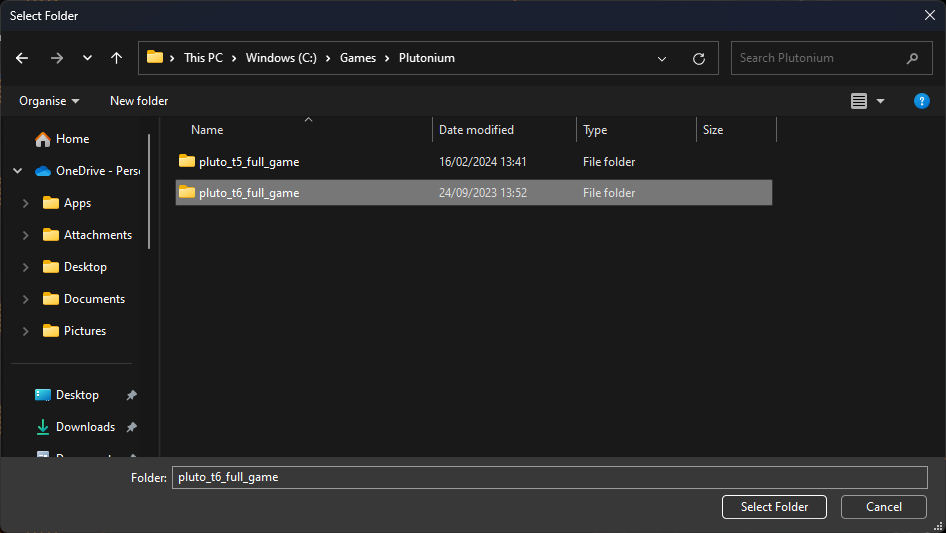Open the Organise dropdown menu
Screen dimensions: 946x533
point(49,101)
